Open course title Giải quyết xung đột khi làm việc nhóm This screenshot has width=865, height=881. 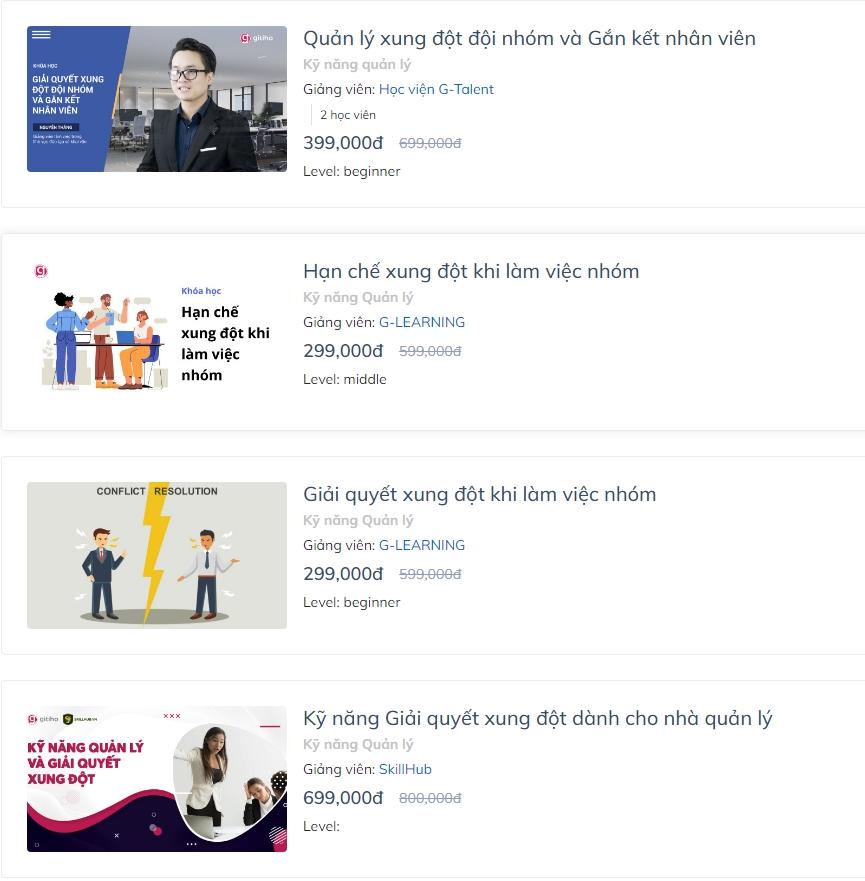479,494
